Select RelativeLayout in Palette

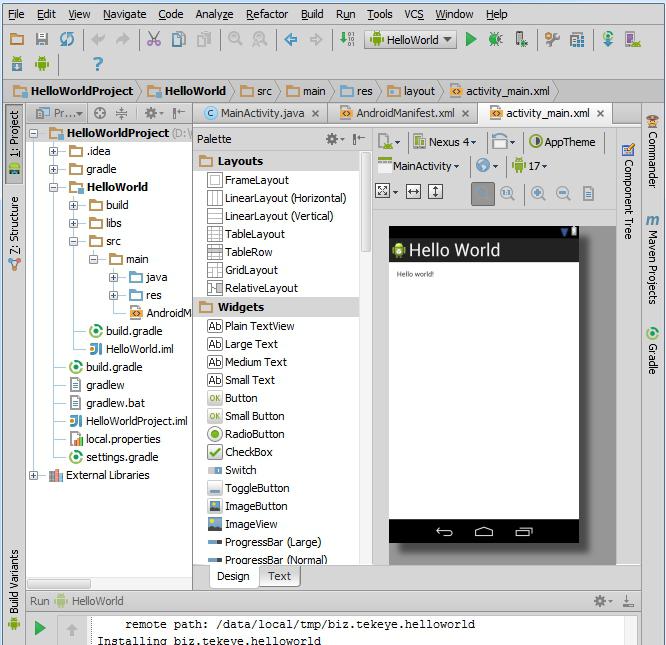(x=261, y=288)
